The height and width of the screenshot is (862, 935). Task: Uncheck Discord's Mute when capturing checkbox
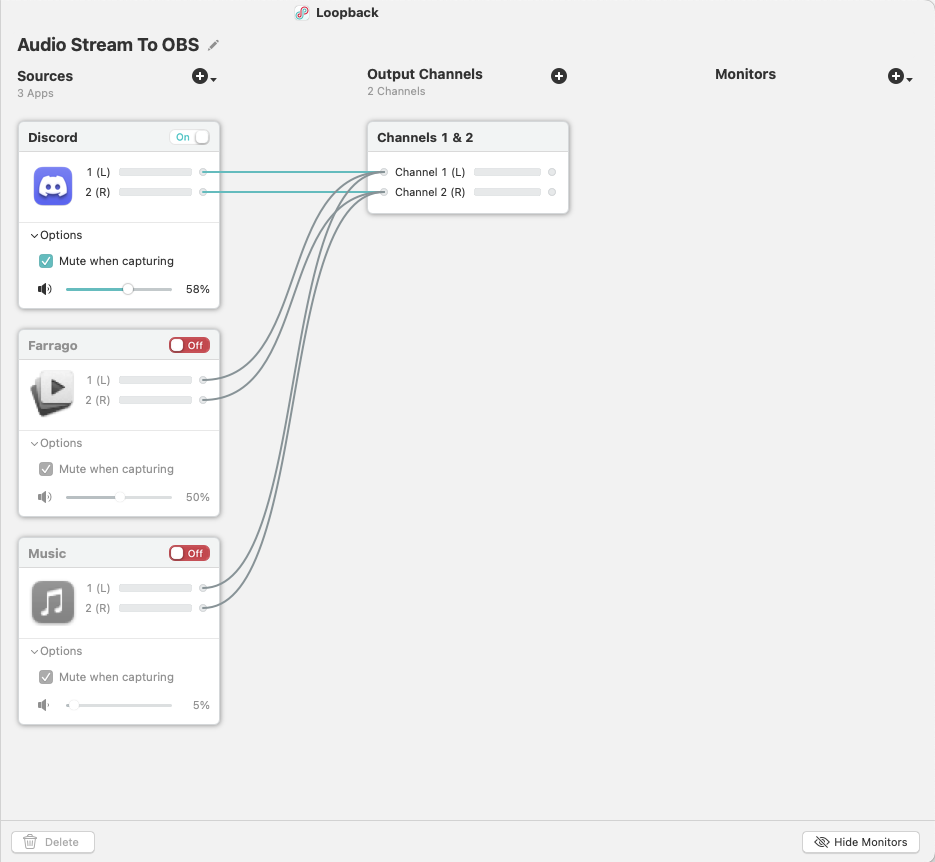[x=46, y=261]
